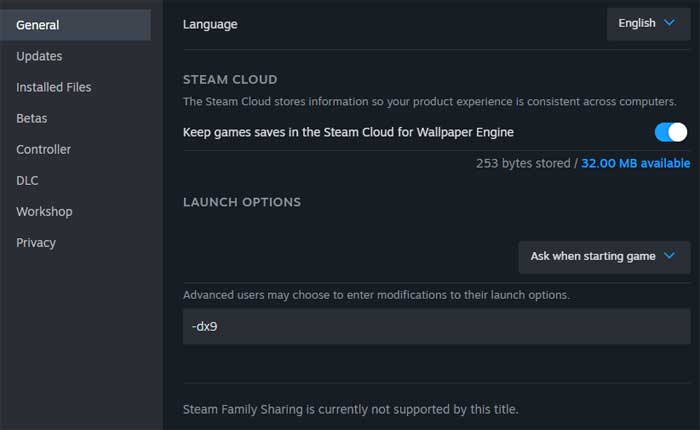Select the Betas tab

click(x=32, y=118)
